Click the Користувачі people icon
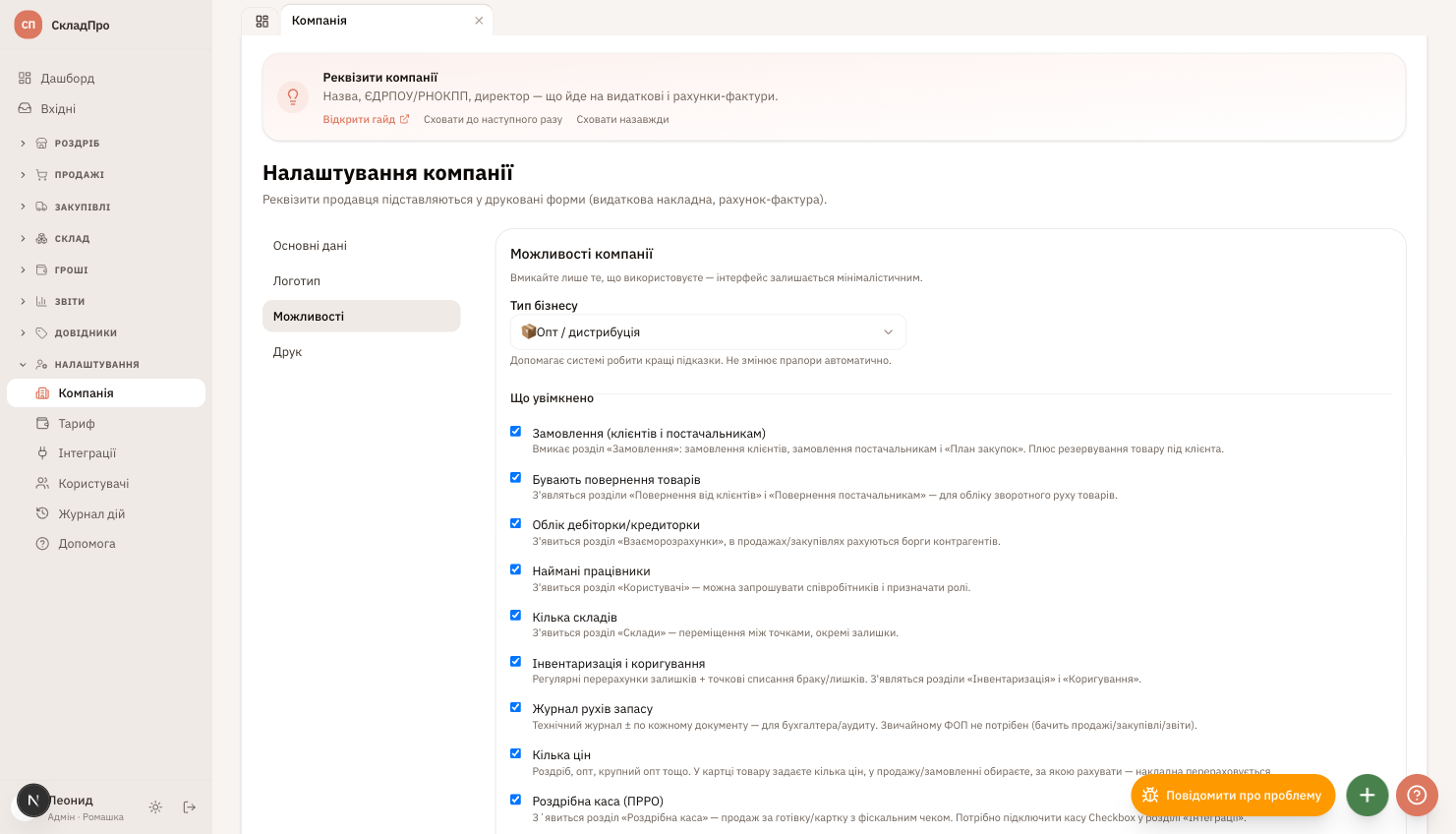Image resolution: width=1456 pixels, height=834 pixels. [42, 483]
